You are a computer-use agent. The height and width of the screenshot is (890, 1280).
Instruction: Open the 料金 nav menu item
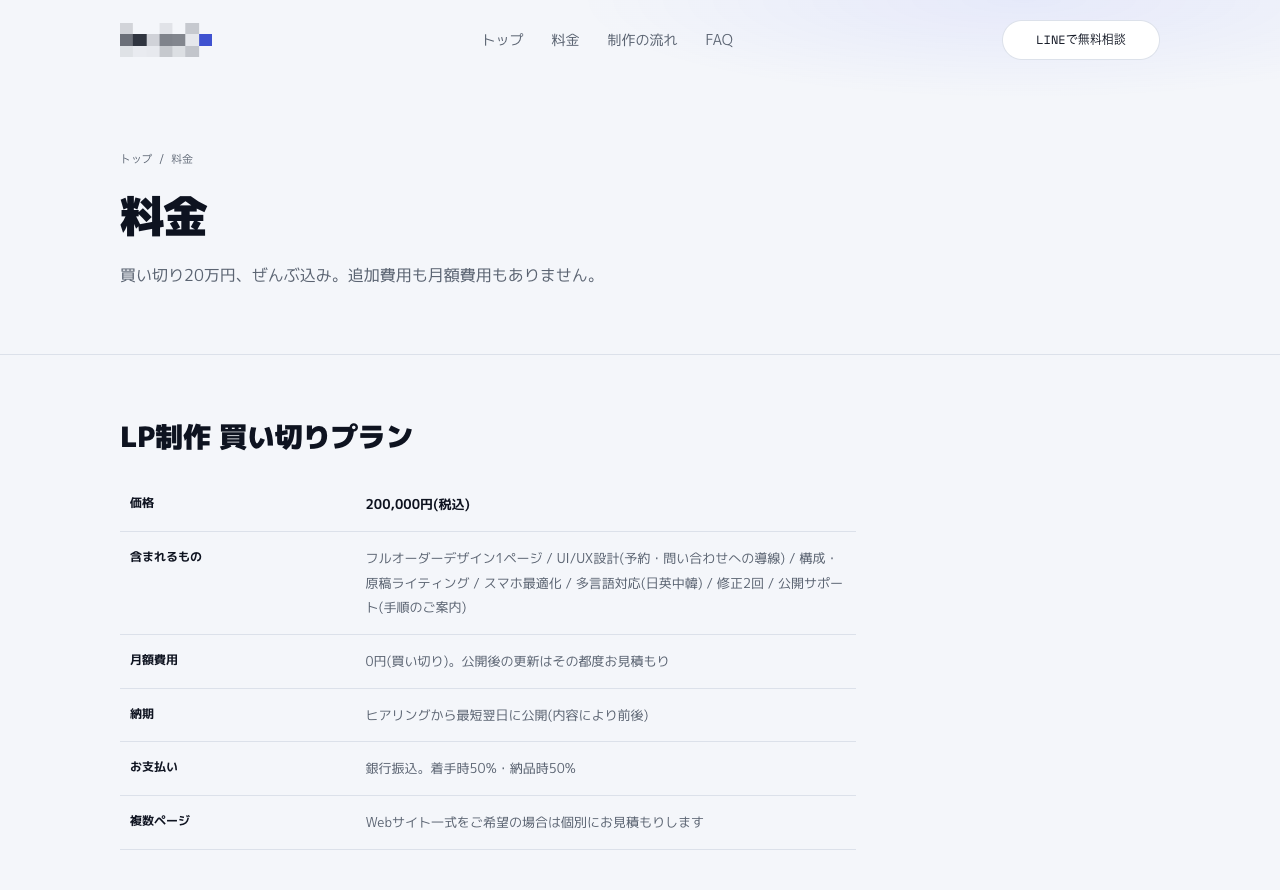pos(565,40)
